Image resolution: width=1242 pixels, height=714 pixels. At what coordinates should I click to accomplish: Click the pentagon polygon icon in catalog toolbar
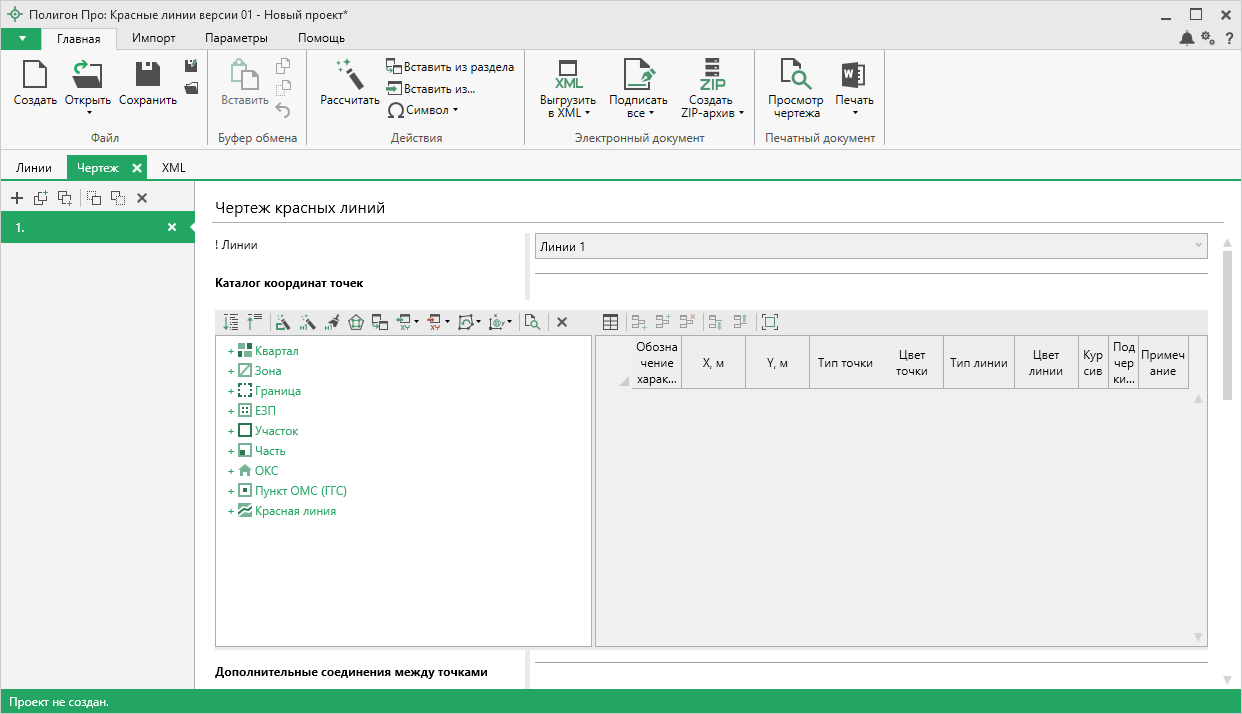[x=355, y=322]
